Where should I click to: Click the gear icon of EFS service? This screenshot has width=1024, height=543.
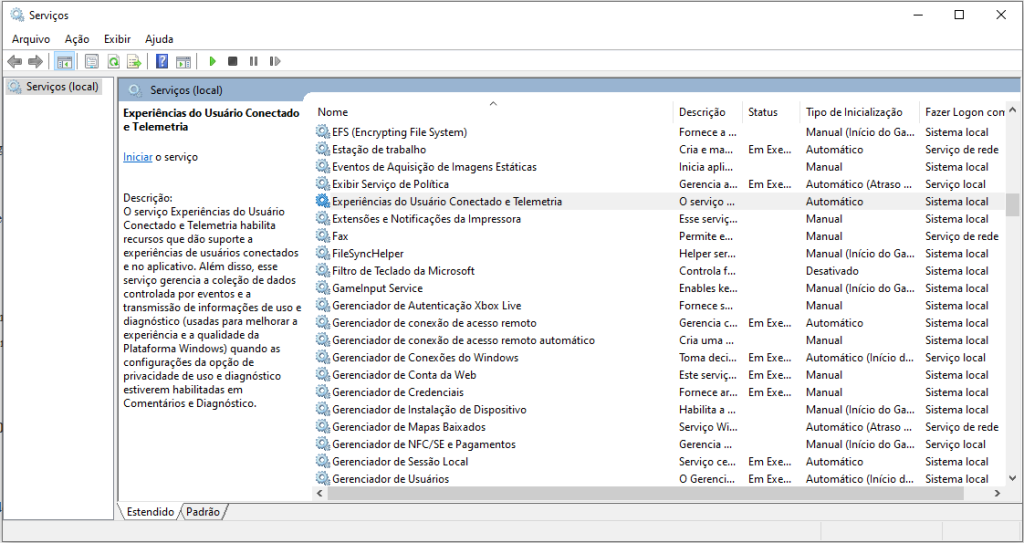(323, 132)
